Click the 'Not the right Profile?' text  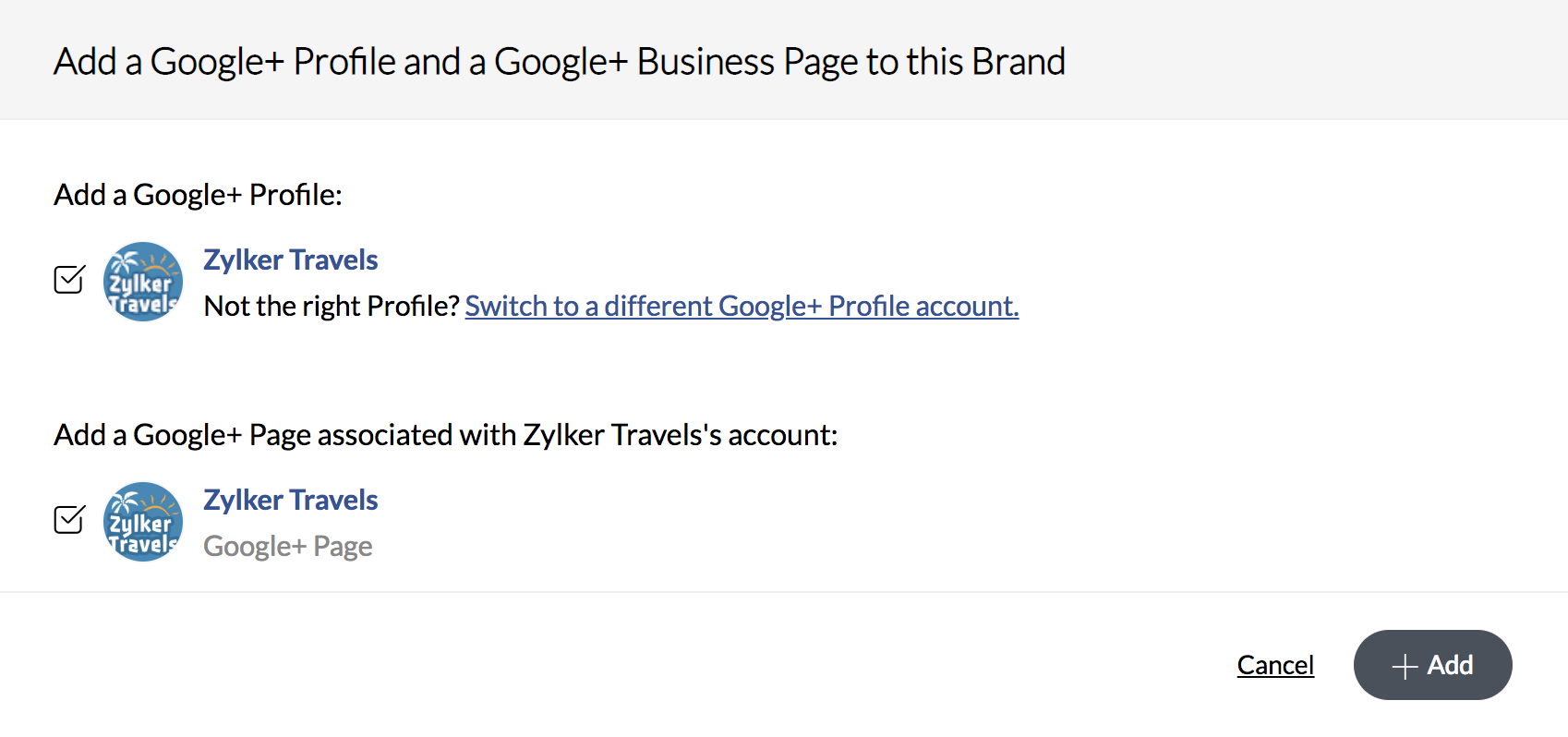click(x=331, y=306)
